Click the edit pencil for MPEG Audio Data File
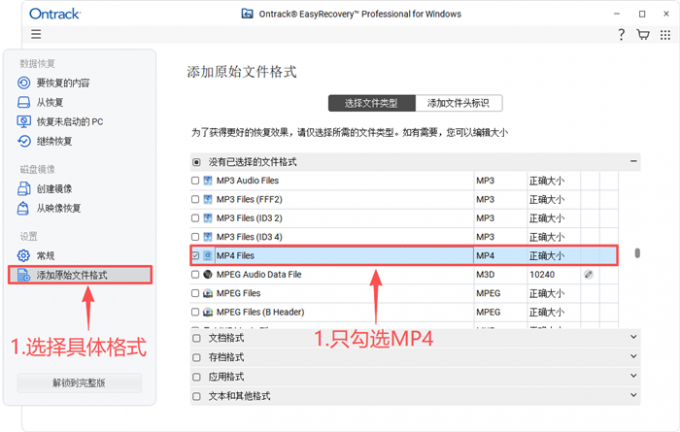The height and width of the screenshot is (432, 680). point(588,274)
